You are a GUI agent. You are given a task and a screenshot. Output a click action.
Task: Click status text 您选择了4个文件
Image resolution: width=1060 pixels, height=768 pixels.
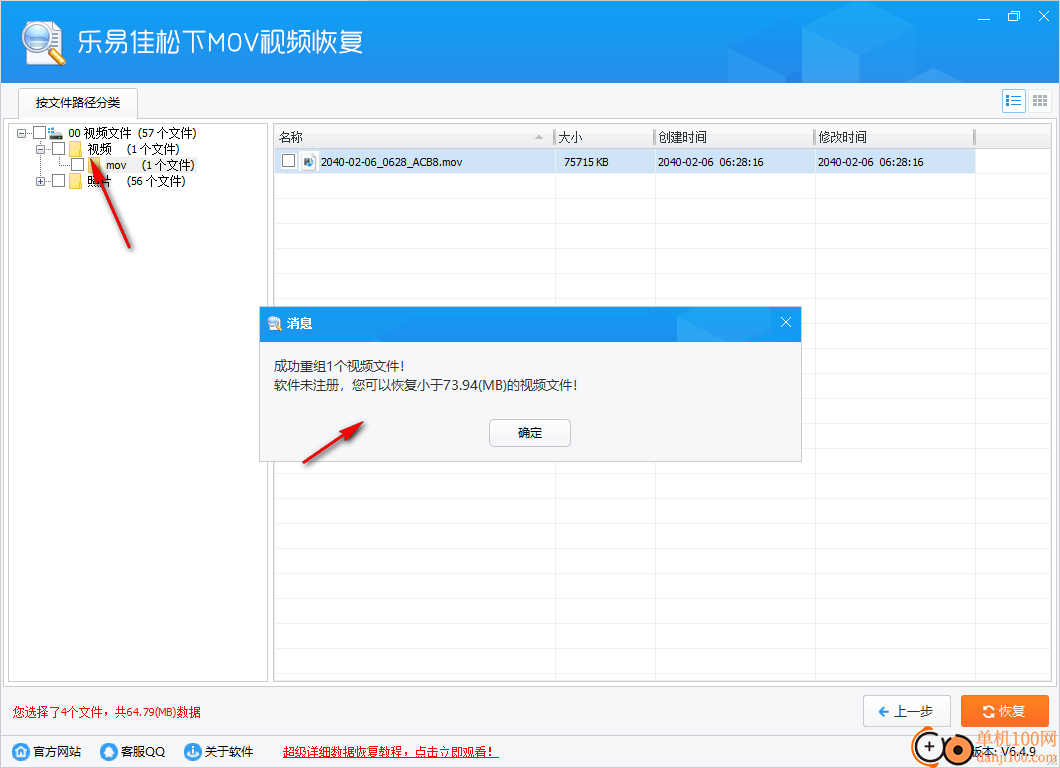107,712
